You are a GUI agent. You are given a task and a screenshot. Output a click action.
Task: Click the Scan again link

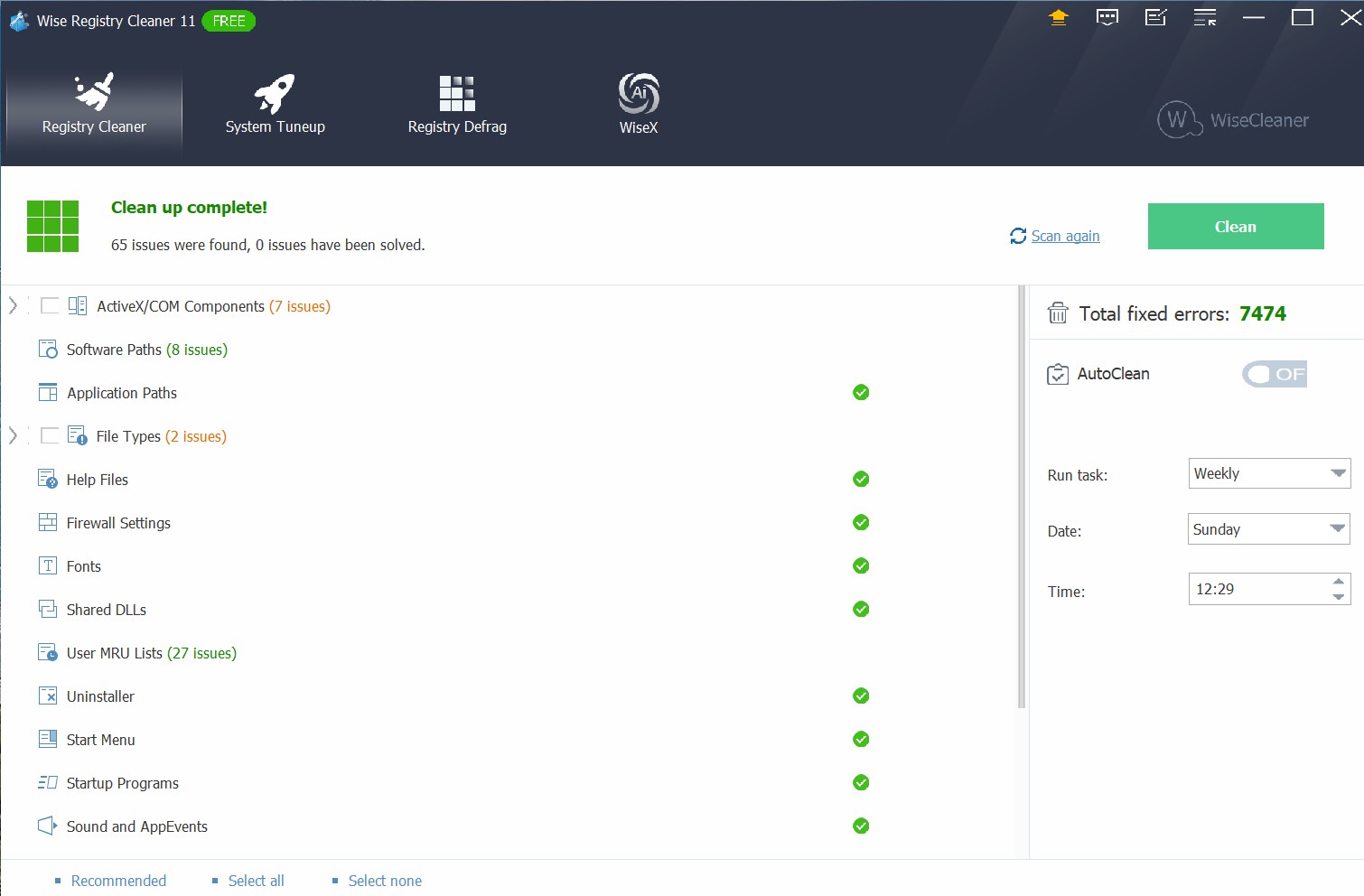point(1064,236)
